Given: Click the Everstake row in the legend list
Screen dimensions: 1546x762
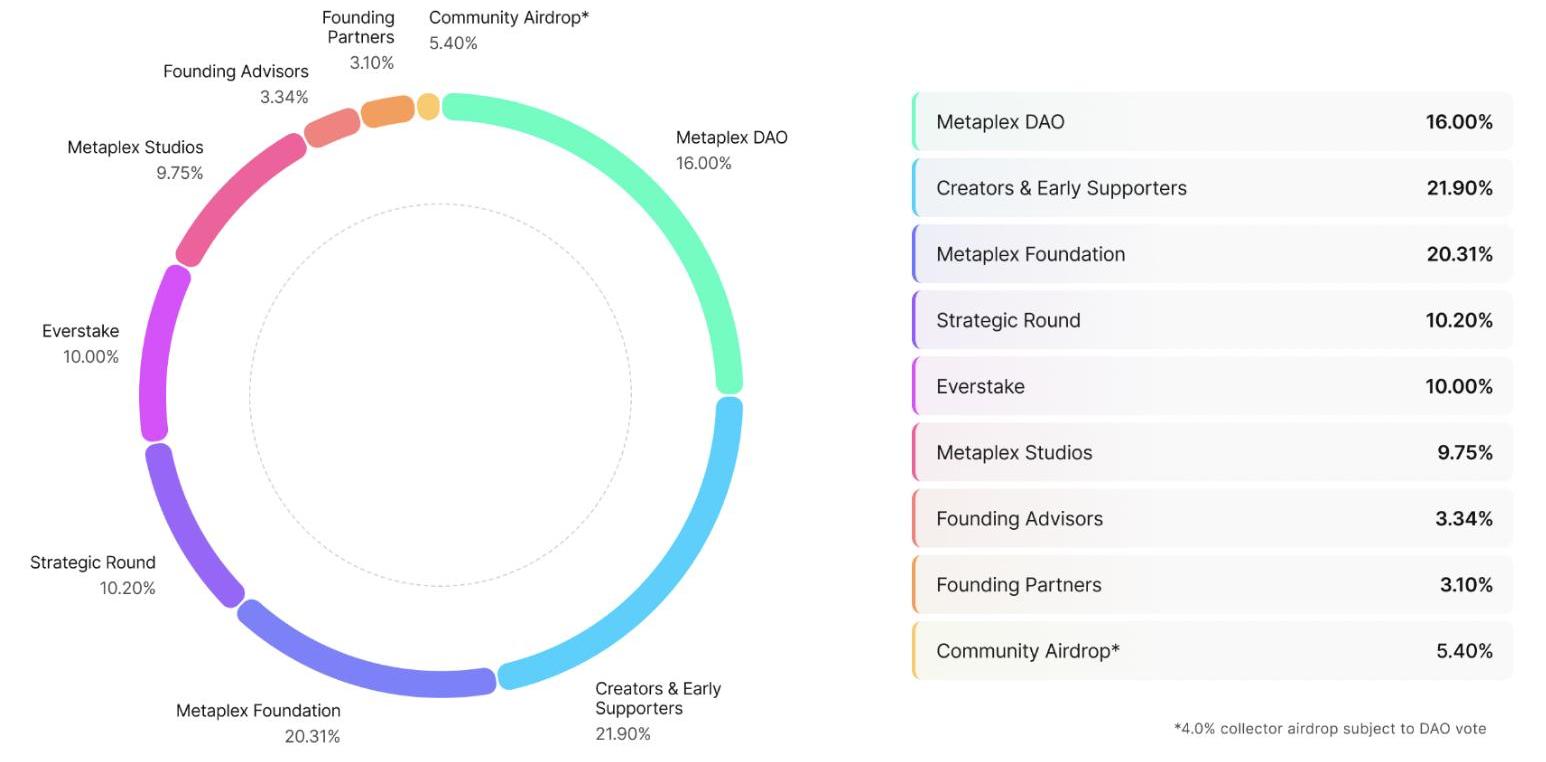Looking at the screenshot, I should pos(1212,386).
